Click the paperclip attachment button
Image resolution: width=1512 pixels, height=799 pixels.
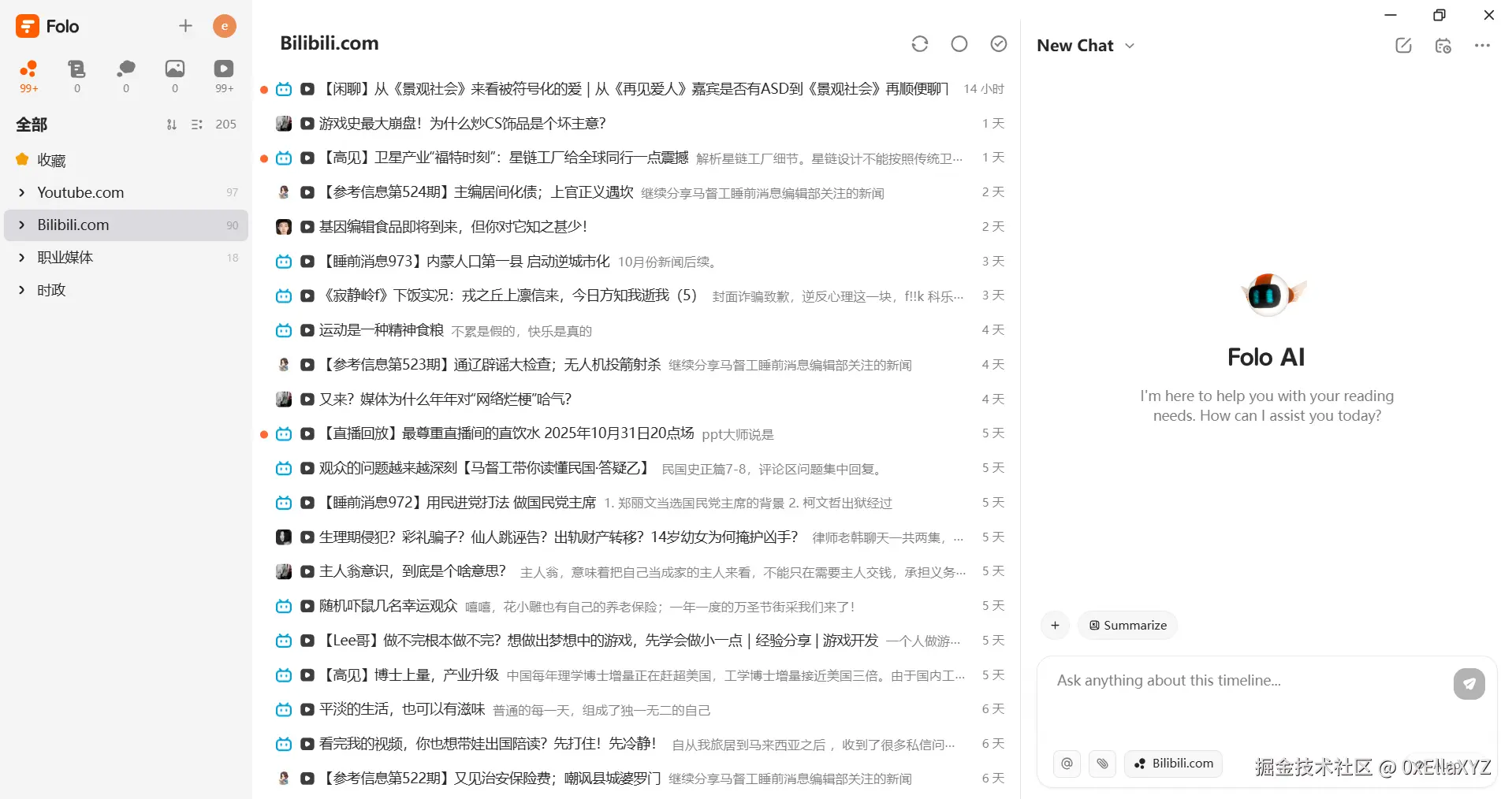1102,764
